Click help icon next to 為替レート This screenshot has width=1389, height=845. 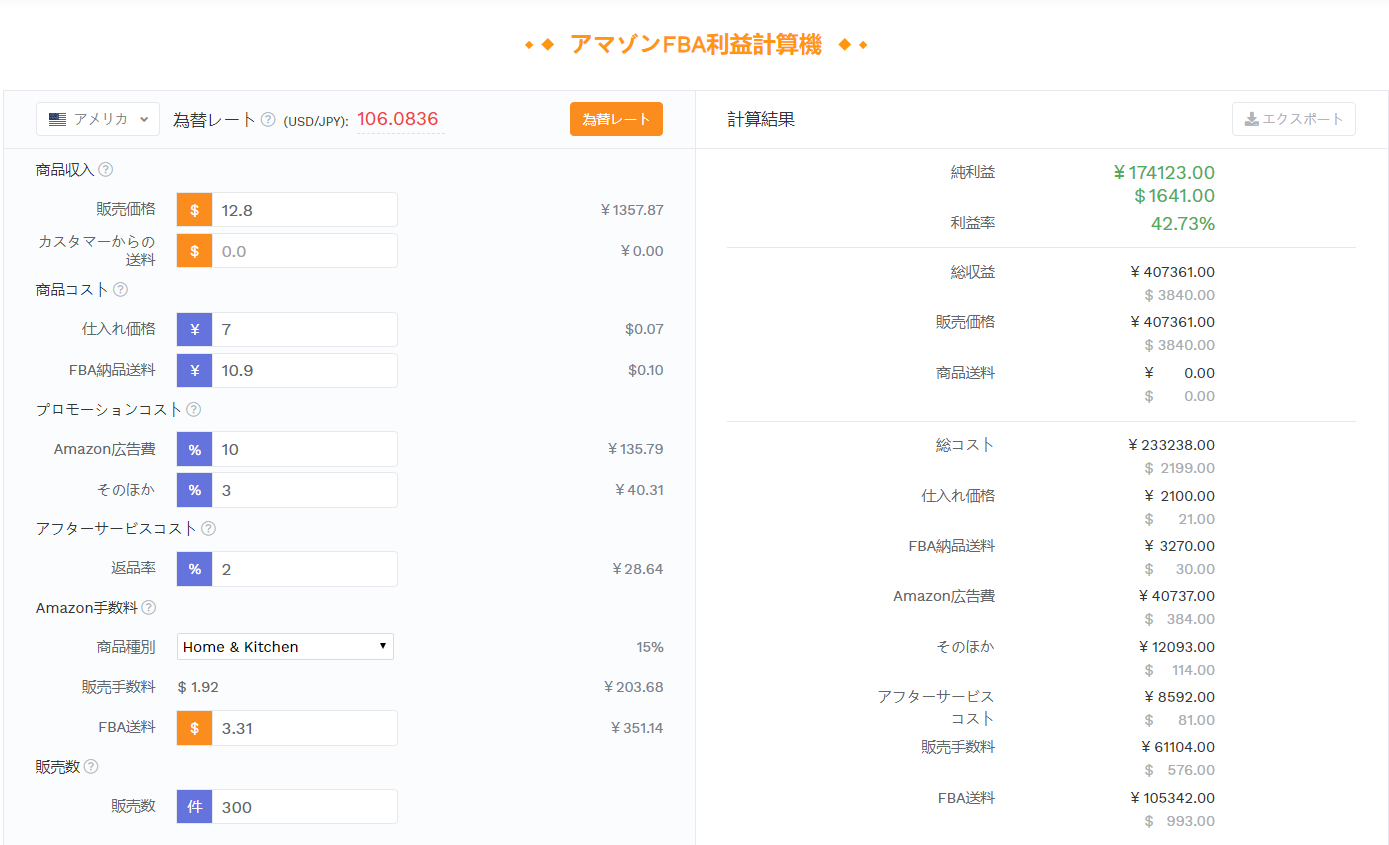tap(268, 119)
